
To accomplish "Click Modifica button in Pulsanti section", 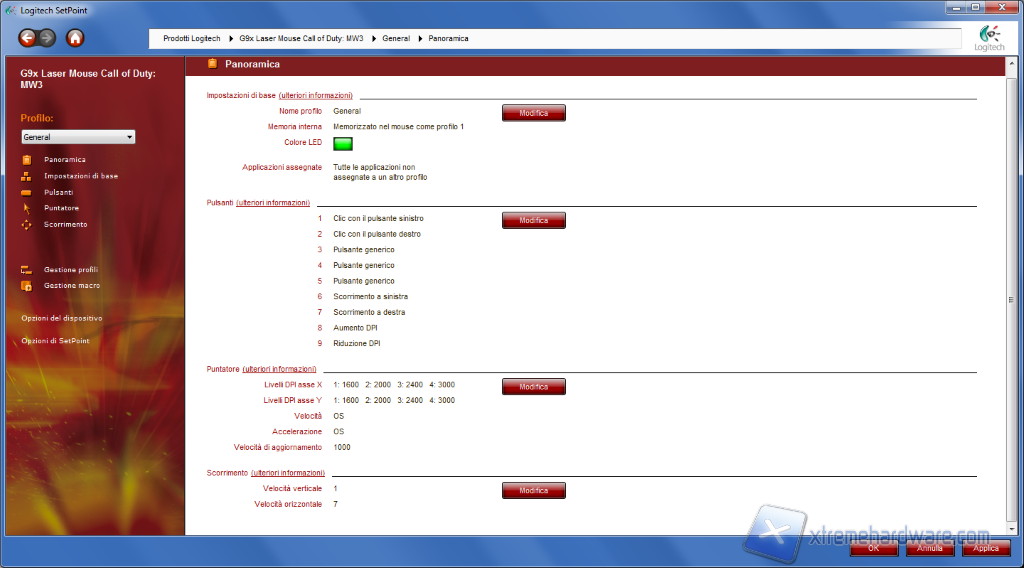I will 533,220.
